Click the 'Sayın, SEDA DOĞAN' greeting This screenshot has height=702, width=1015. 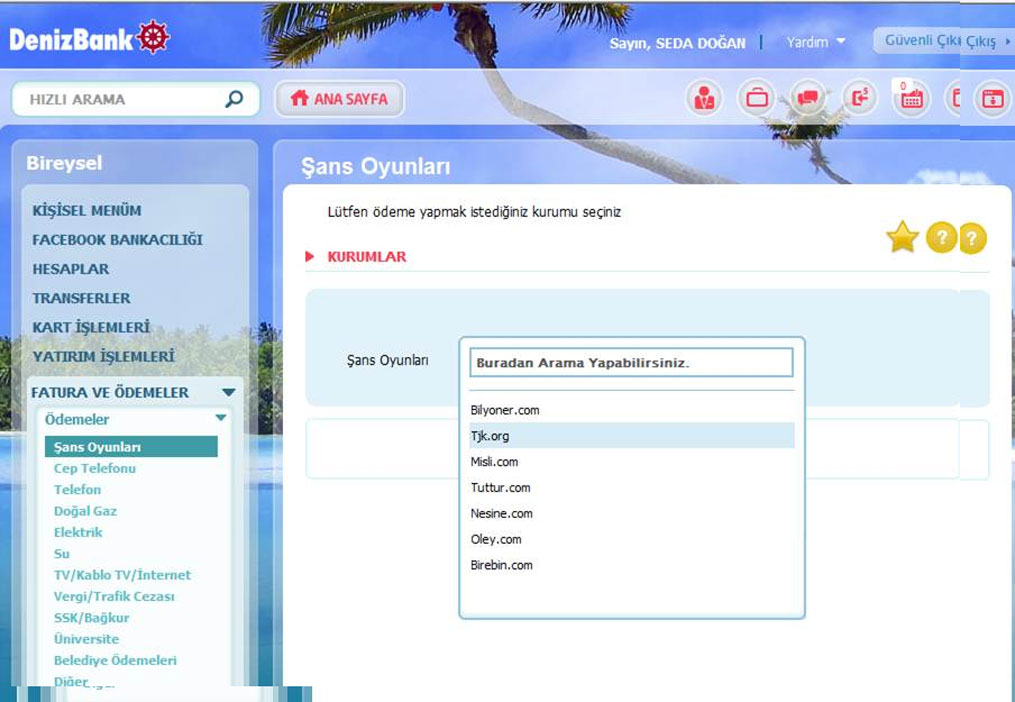click(x=677, y=43)
